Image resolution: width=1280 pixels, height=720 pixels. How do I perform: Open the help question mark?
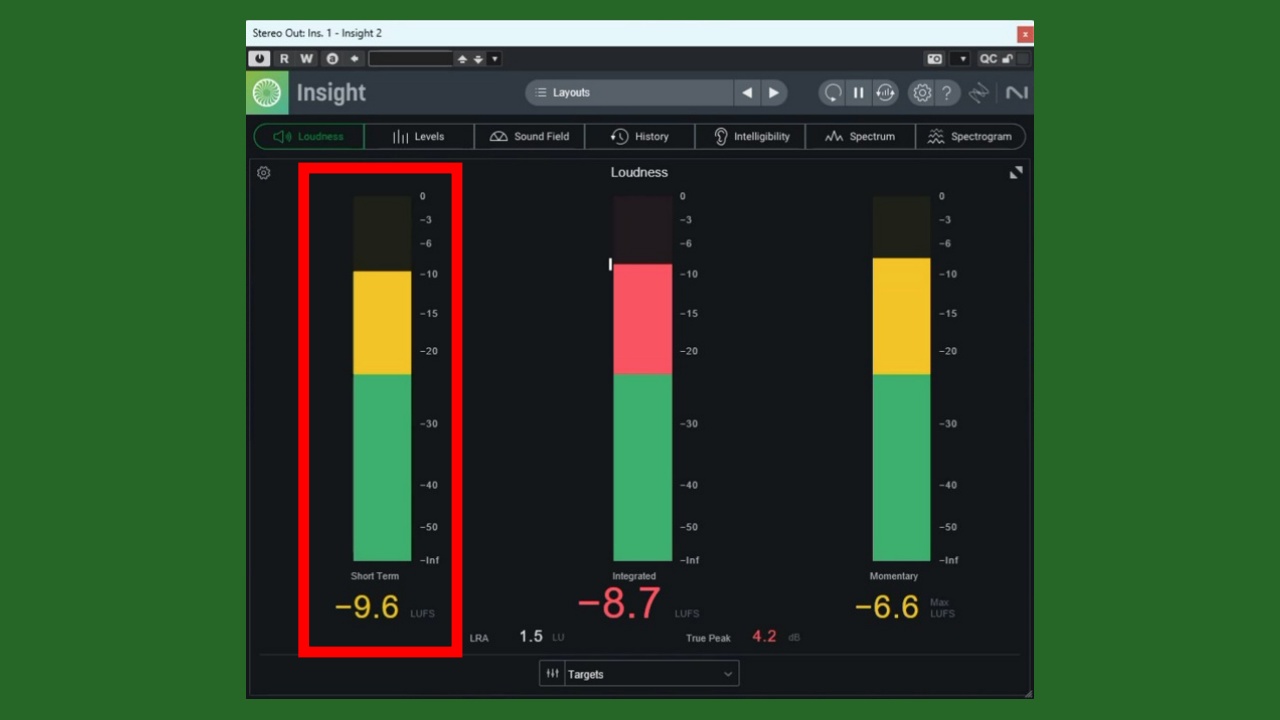946,93
